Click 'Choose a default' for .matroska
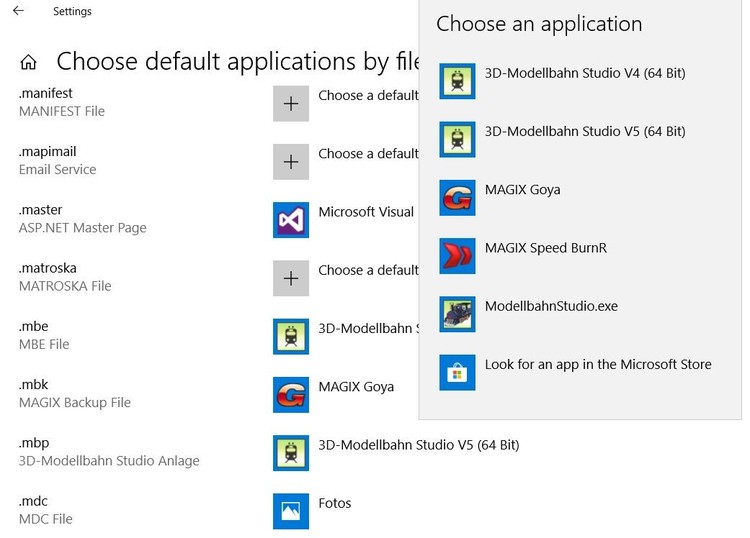 coord(368,270)
